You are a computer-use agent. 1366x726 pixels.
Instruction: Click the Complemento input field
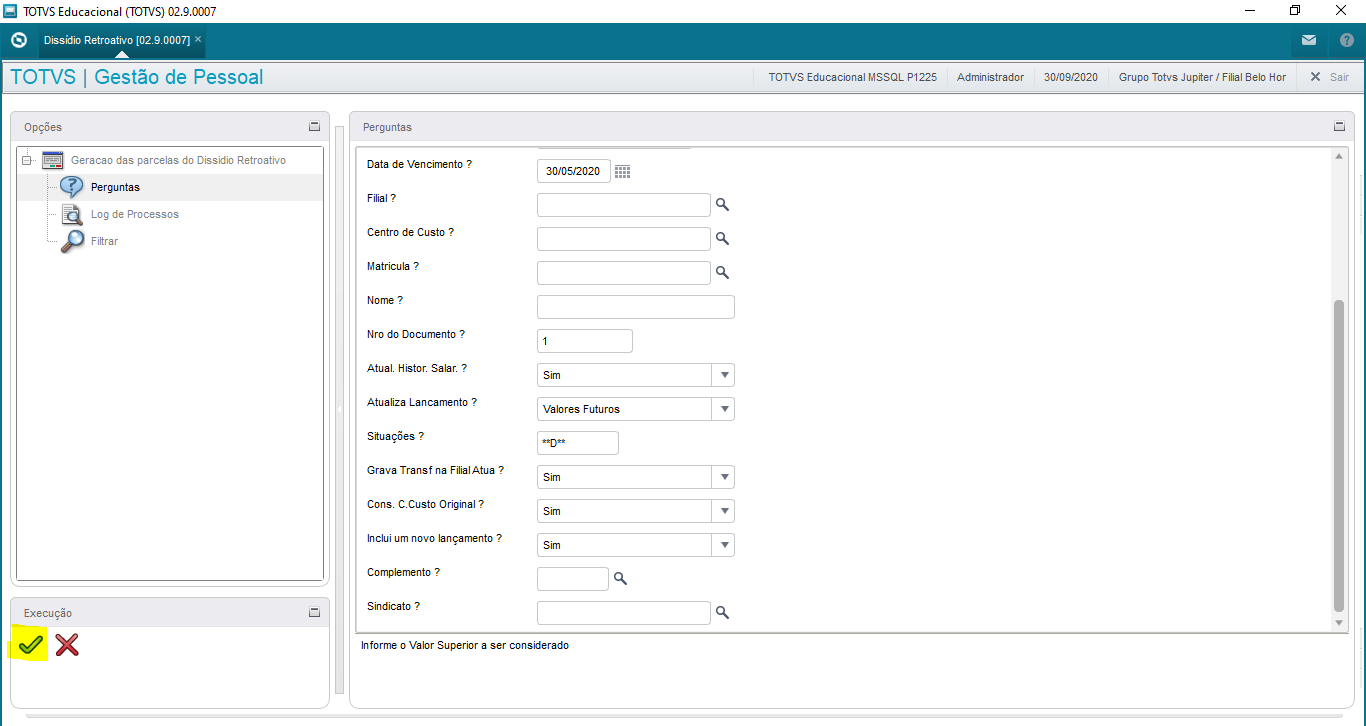573,579
